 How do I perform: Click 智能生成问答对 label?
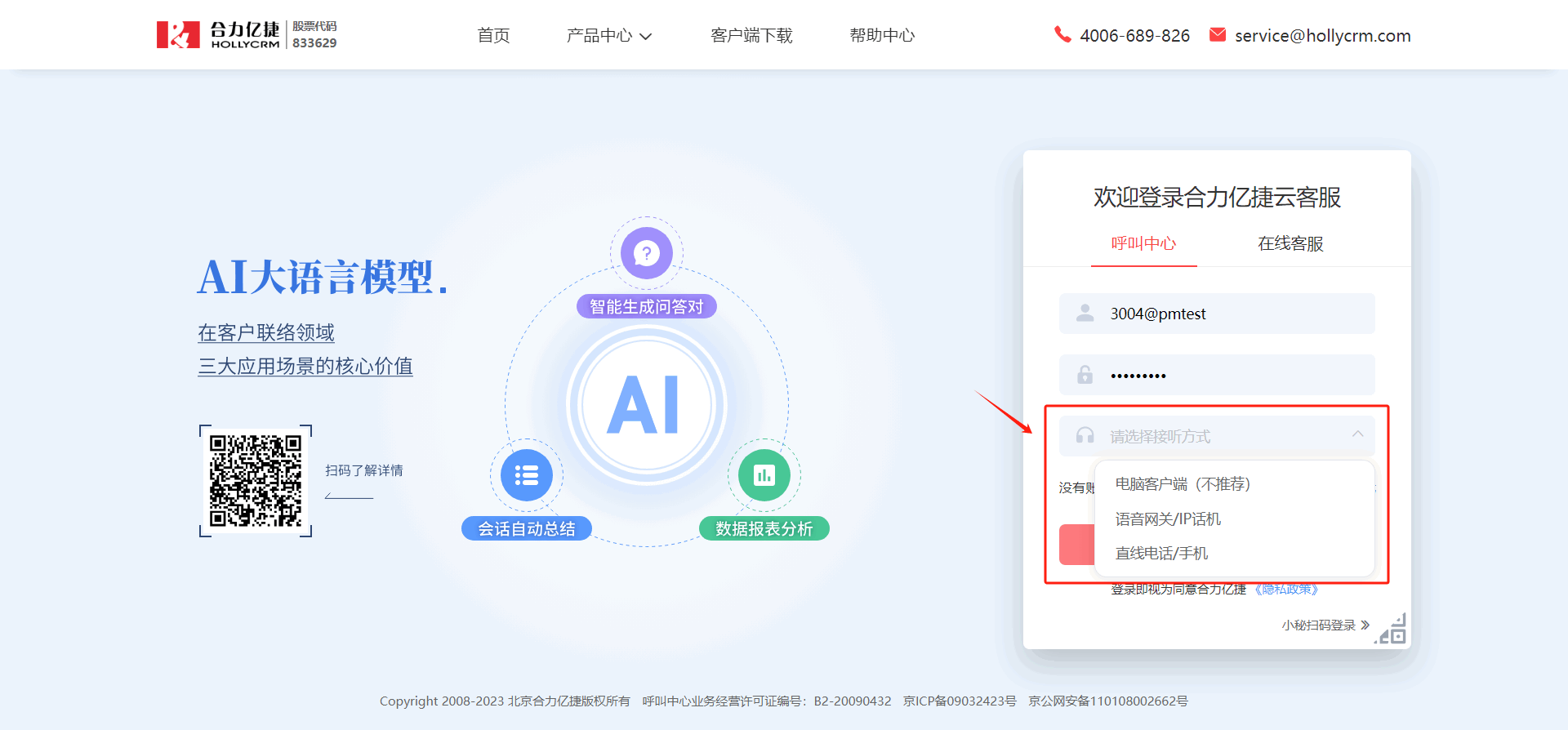647,306
